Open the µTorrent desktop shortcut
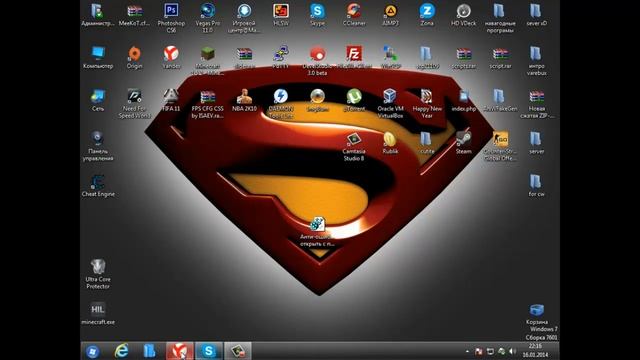Image resolution: width=640 pixels, height=360 pixels. [x=354, y=97]
